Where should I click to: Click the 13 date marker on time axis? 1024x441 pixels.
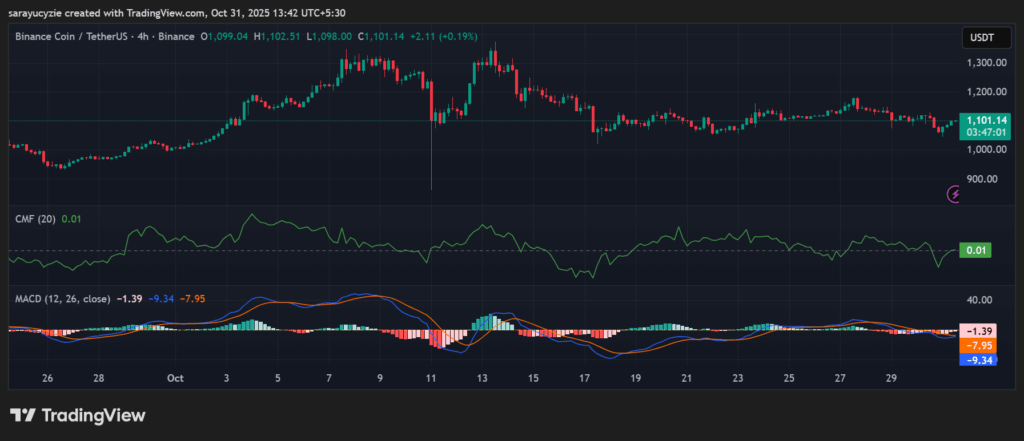(482, 378)
